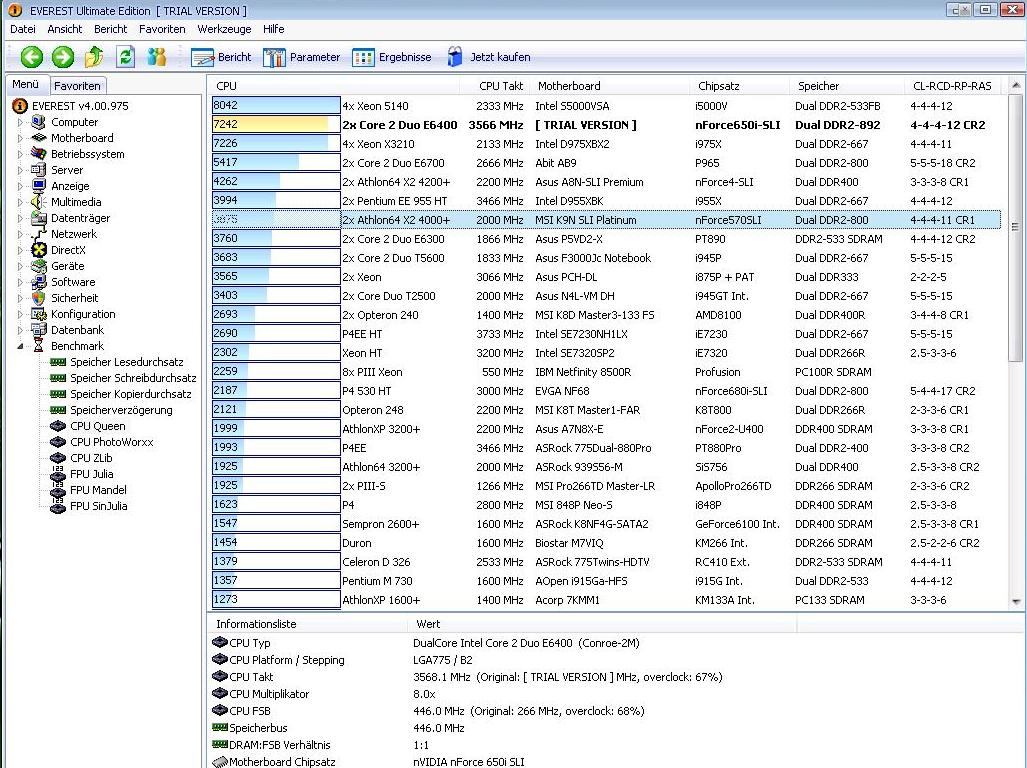Open the Ergebnisse toolbar button
Screen dimensions: 1027x768
[x=392, y=57]
